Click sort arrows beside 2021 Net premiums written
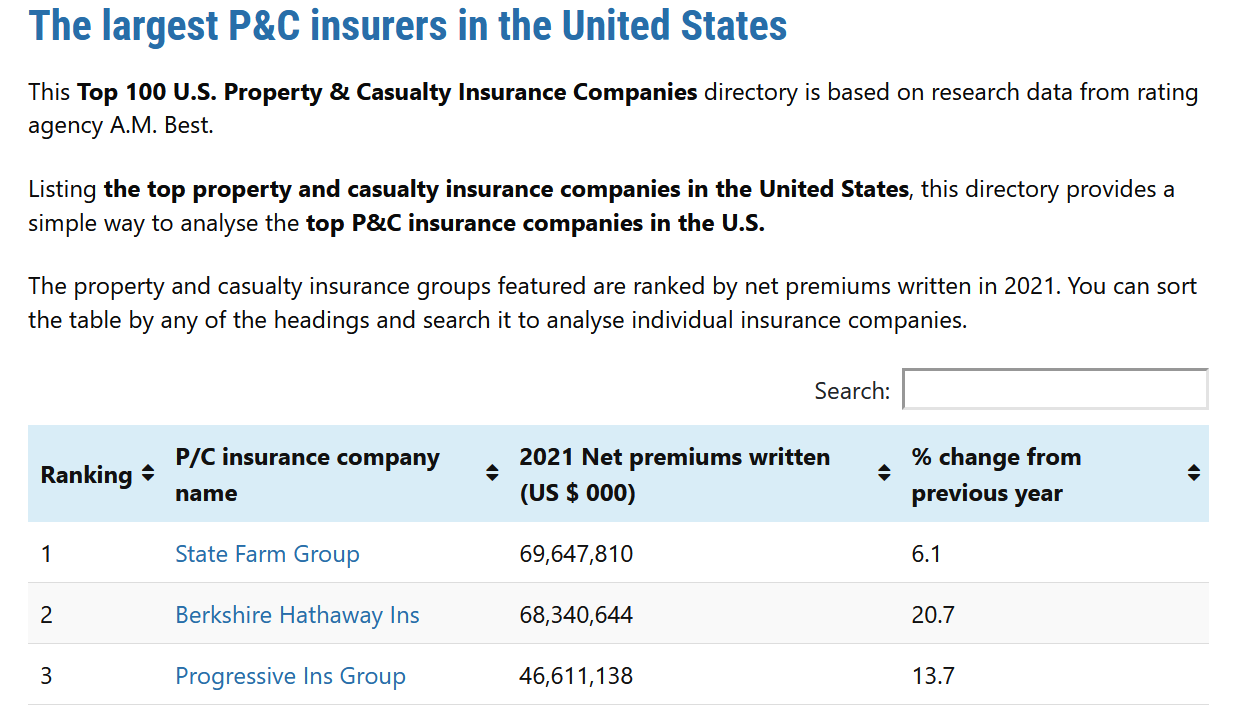The width and height of the screenshot is (1244, 705). (x=884, y=474)
